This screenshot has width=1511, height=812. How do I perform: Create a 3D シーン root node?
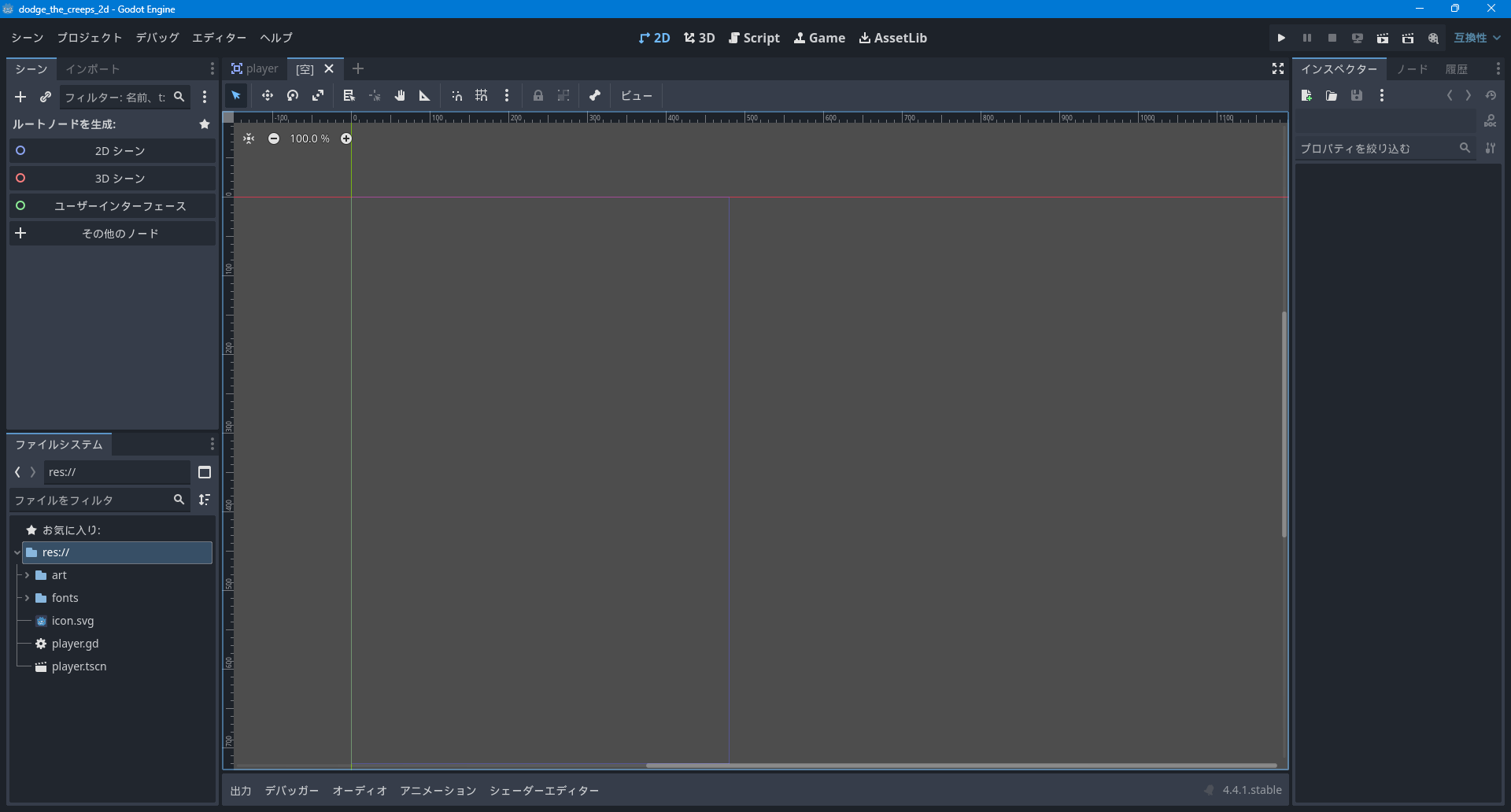[113, 178]
